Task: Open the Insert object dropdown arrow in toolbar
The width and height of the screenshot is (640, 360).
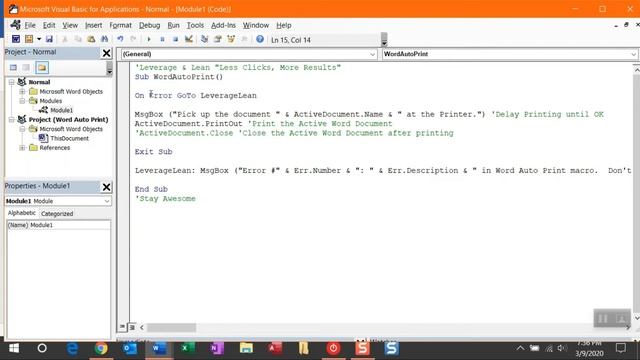Action: tap(39, 39)
